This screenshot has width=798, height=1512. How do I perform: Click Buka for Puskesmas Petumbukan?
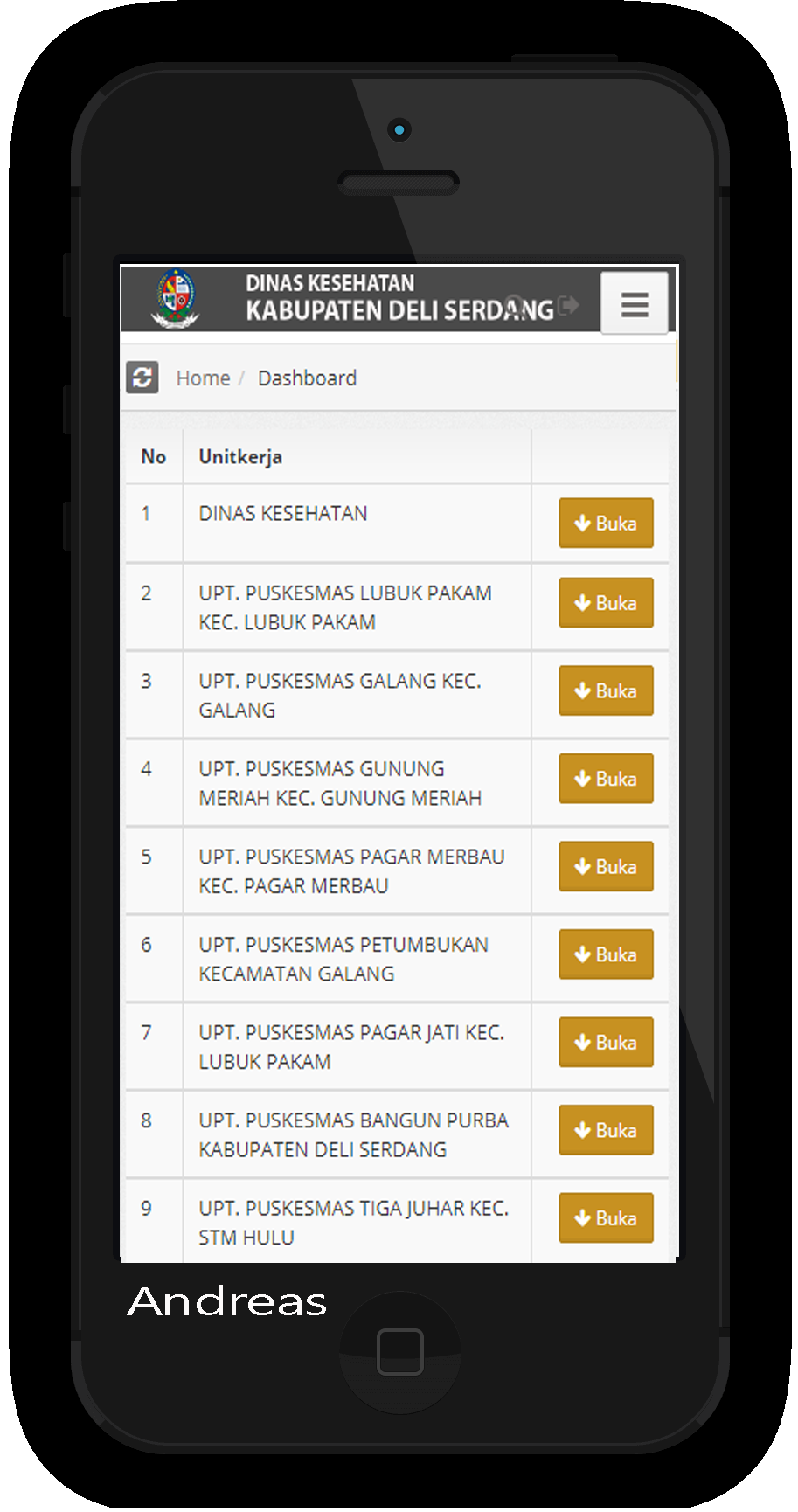(606, 954)
